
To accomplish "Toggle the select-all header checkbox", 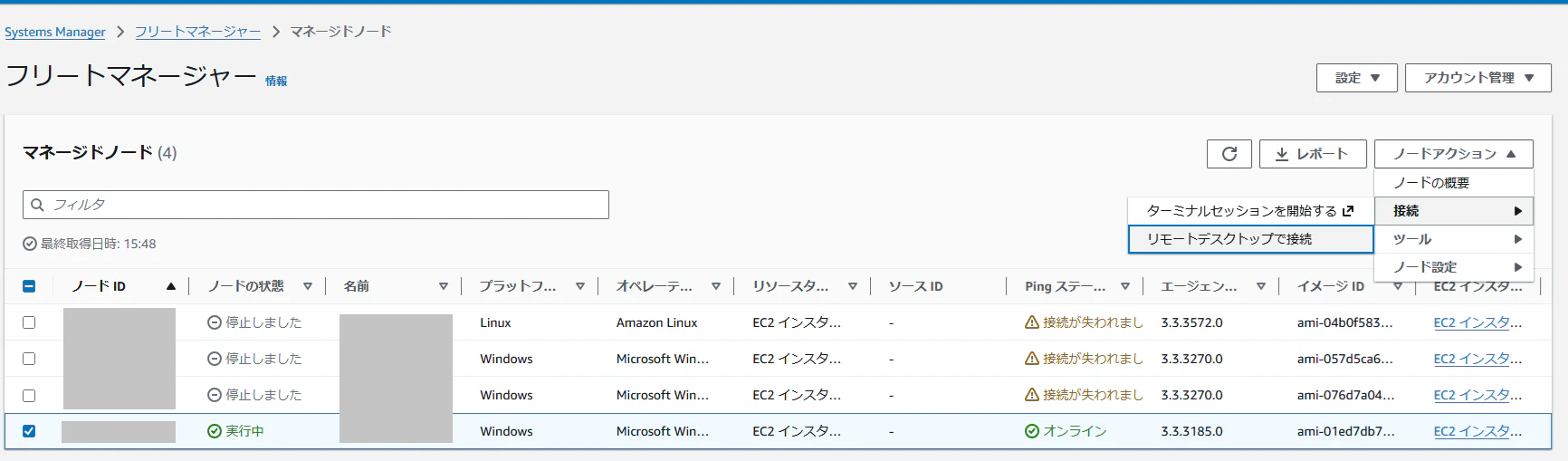I will point(29,286).
